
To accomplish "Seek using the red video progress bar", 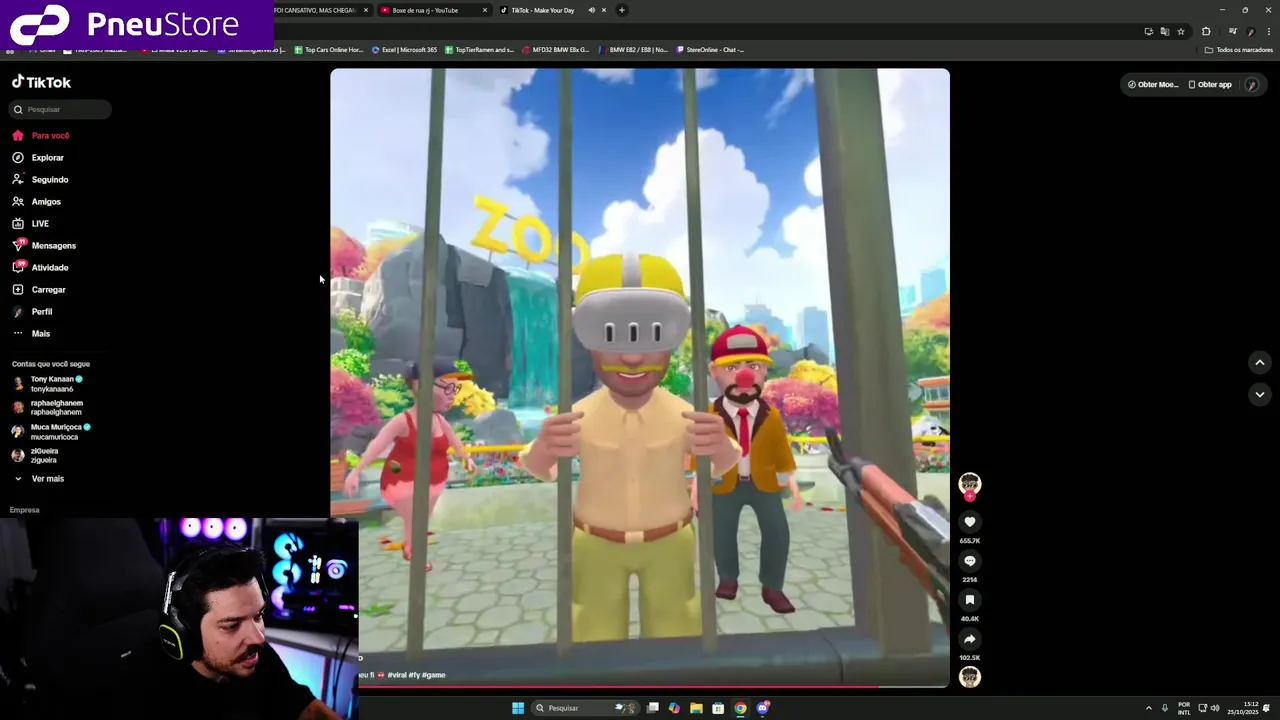I will [x=654, y=686].
